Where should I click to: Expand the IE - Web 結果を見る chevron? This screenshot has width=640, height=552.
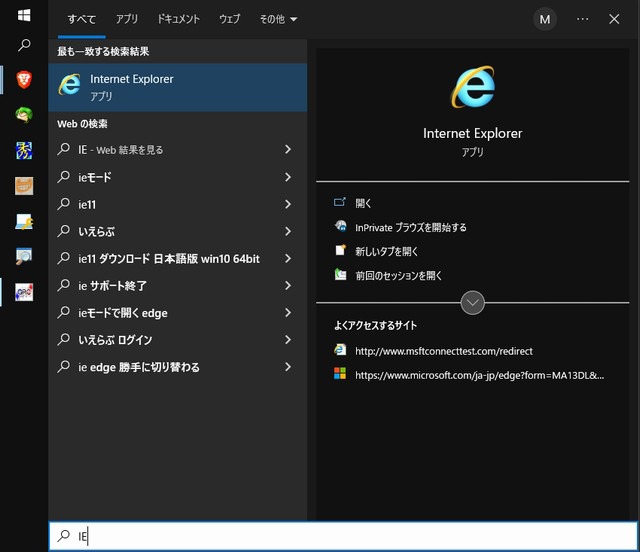tap(288, 149)
